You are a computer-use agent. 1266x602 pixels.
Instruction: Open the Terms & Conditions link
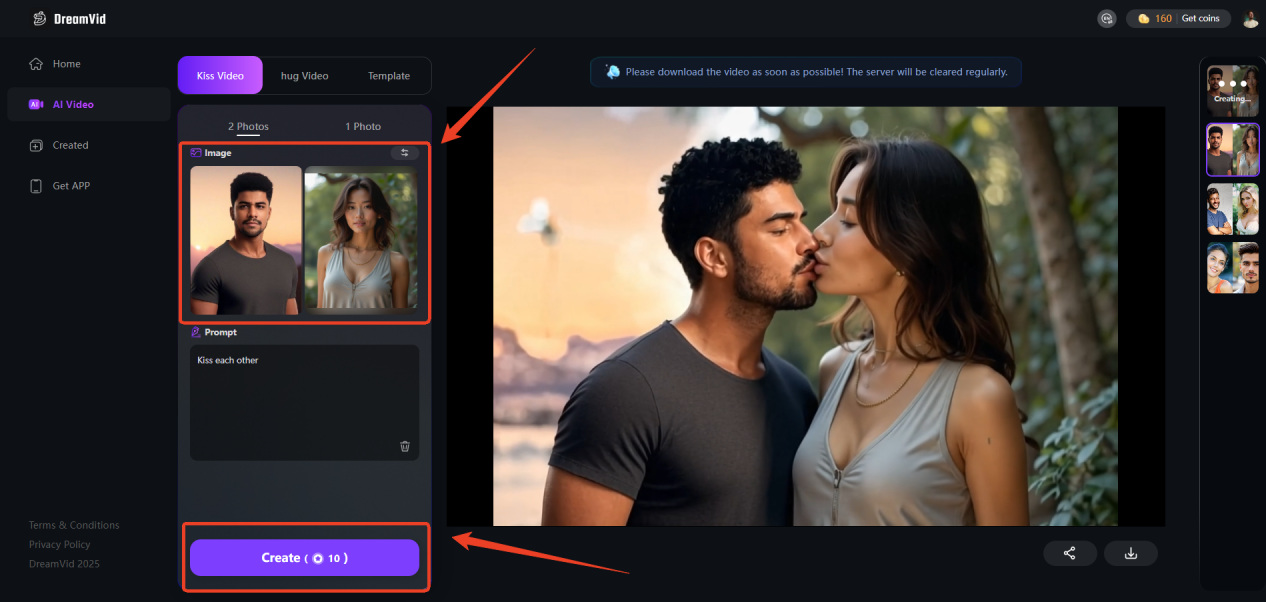click(74, 525)
